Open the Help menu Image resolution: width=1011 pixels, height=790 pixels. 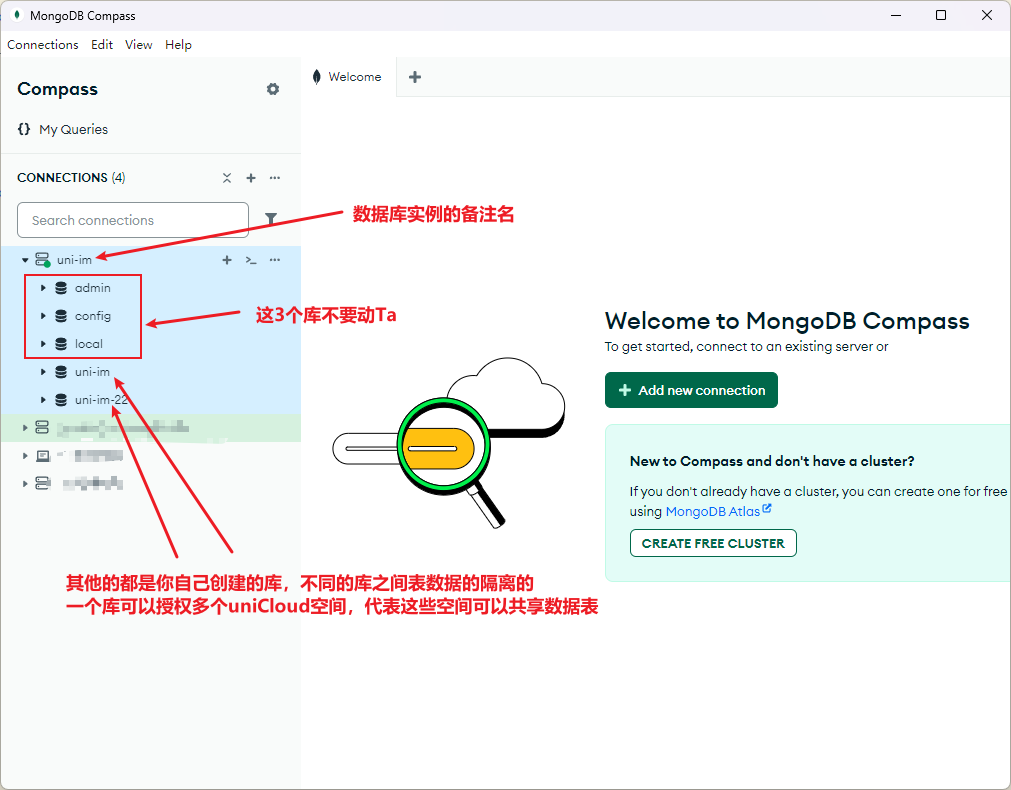click(x=178, y=44)
